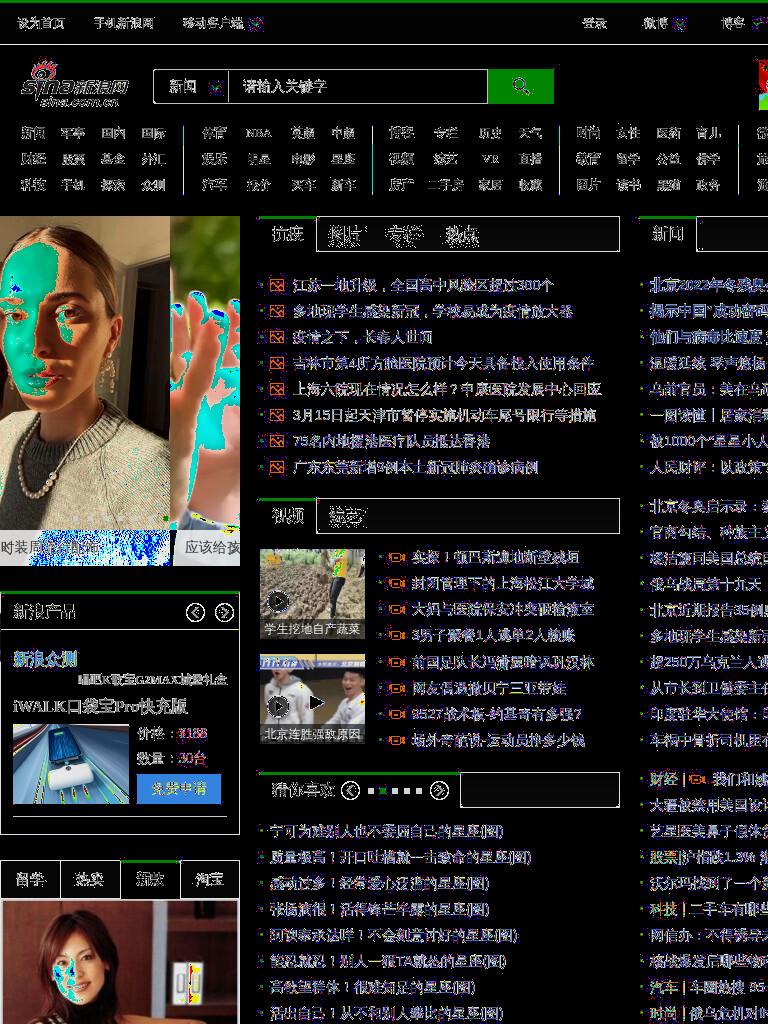Click image icon before 3月15日起天津市 headline

point(277,415)
